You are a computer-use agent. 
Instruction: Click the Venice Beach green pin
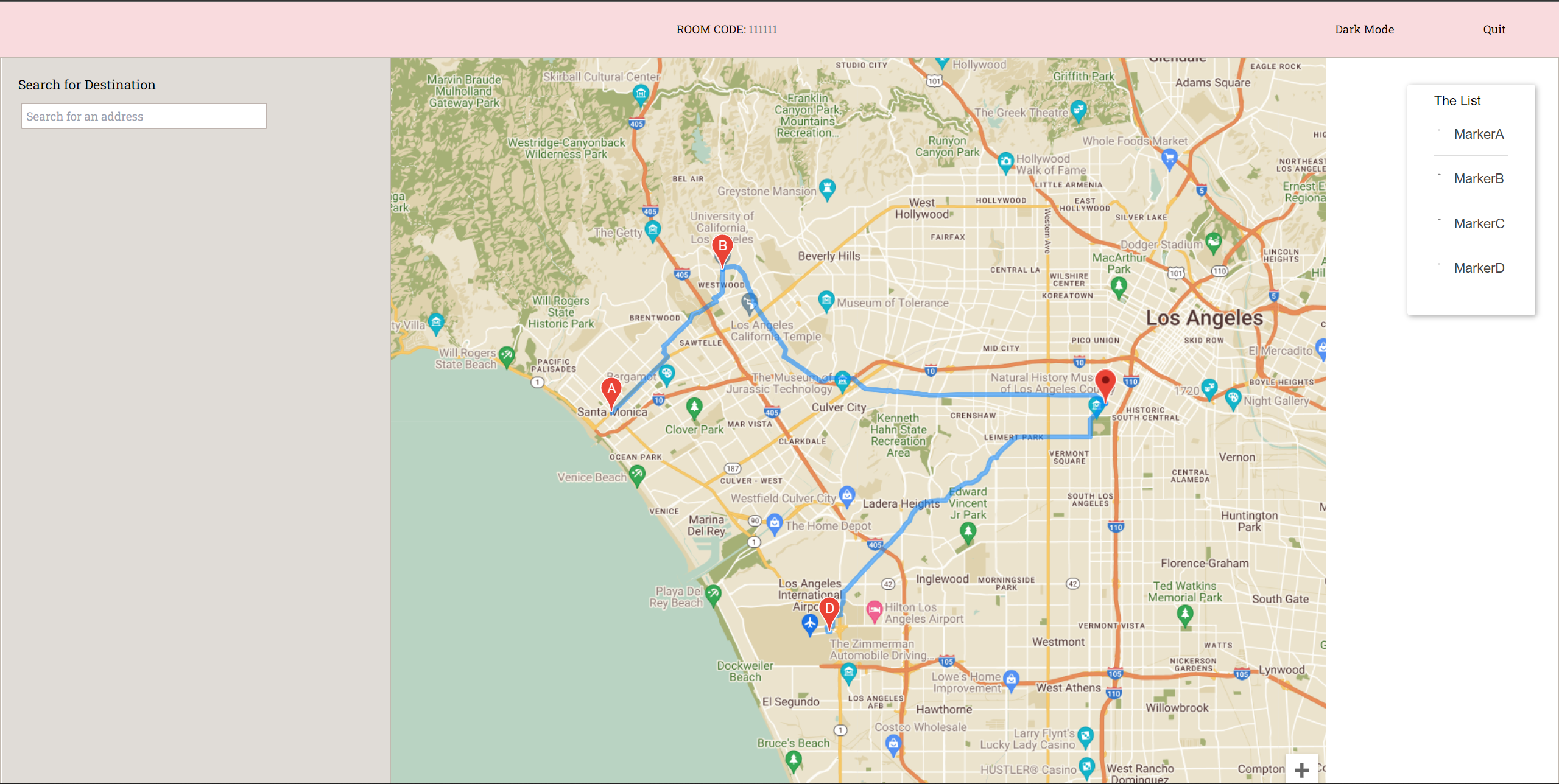tap(637, 474)
